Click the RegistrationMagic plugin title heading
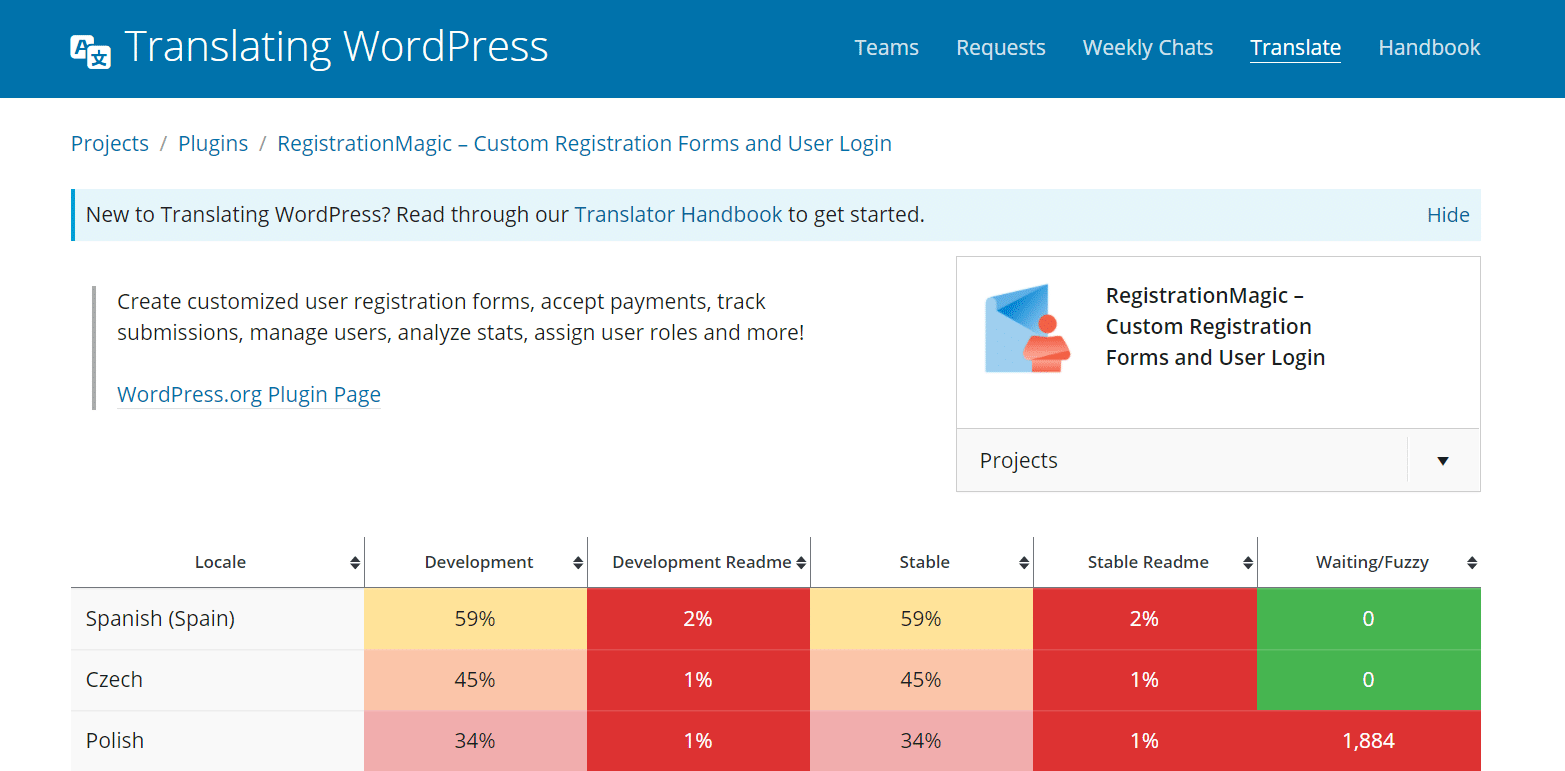 point(1215,327)
